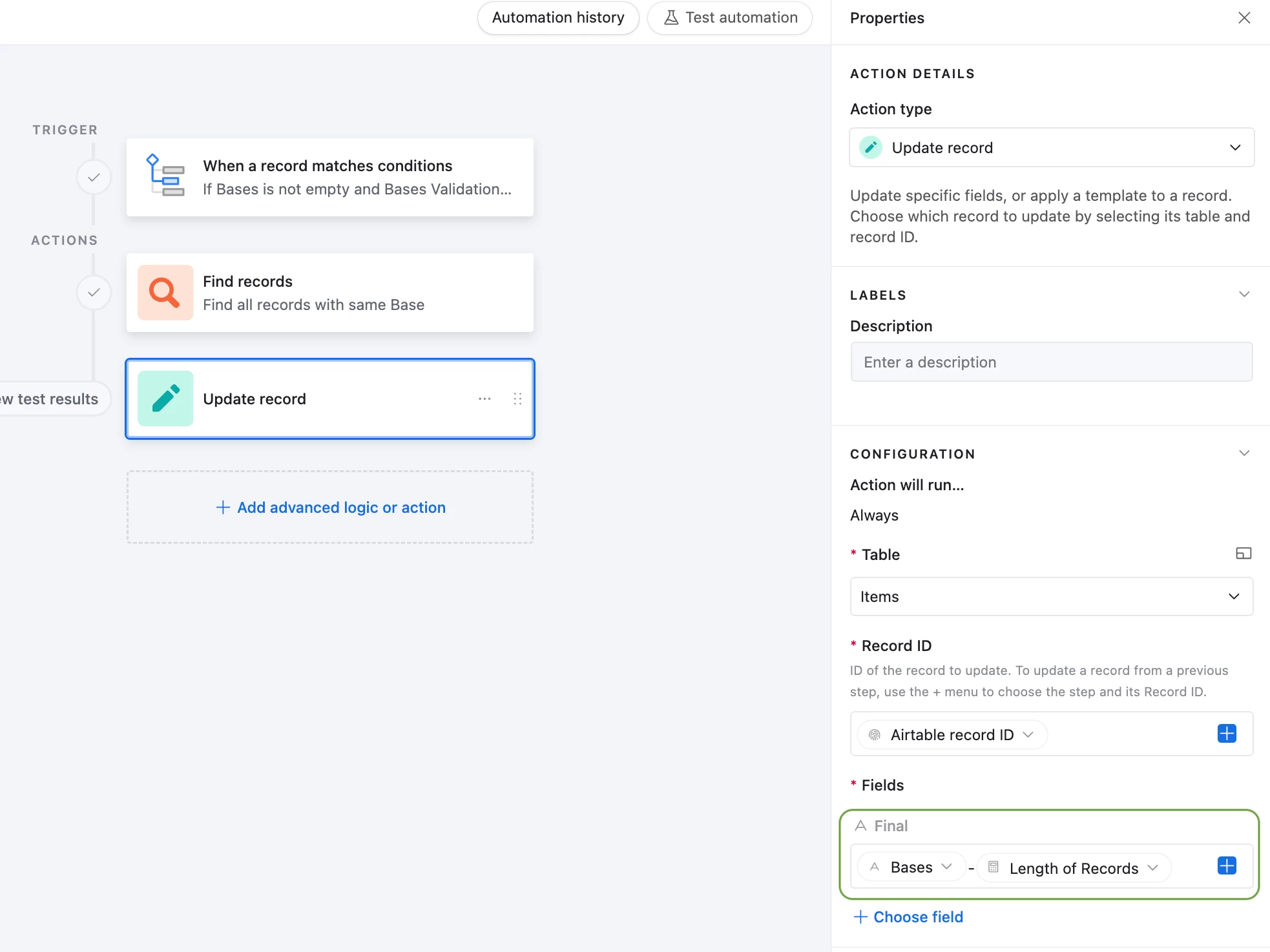Click the plus button in Record ID field
1270x952 pixels.
tap(1226, 734)
